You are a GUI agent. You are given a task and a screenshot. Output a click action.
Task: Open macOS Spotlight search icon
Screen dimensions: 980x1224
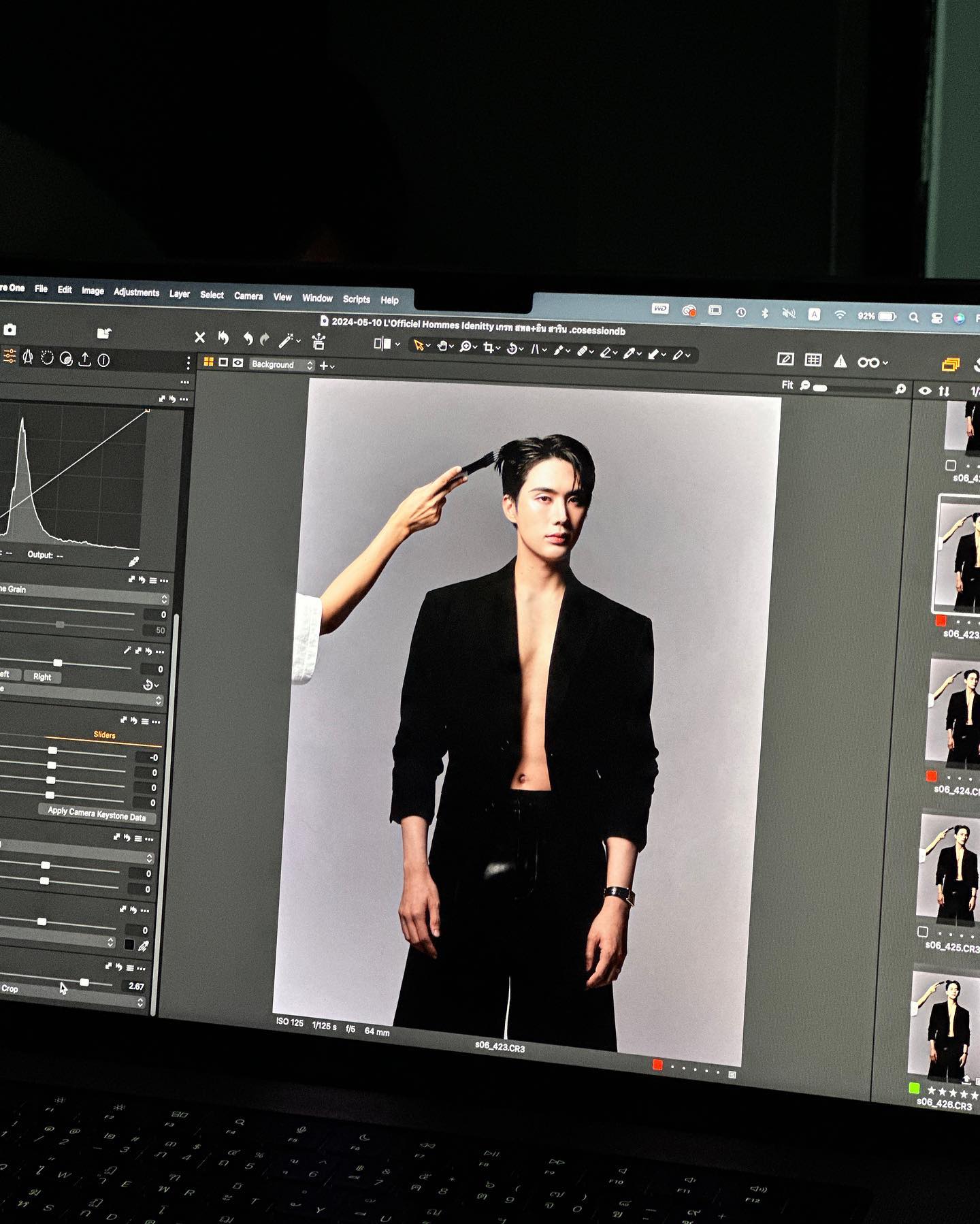tap(913, 317)
